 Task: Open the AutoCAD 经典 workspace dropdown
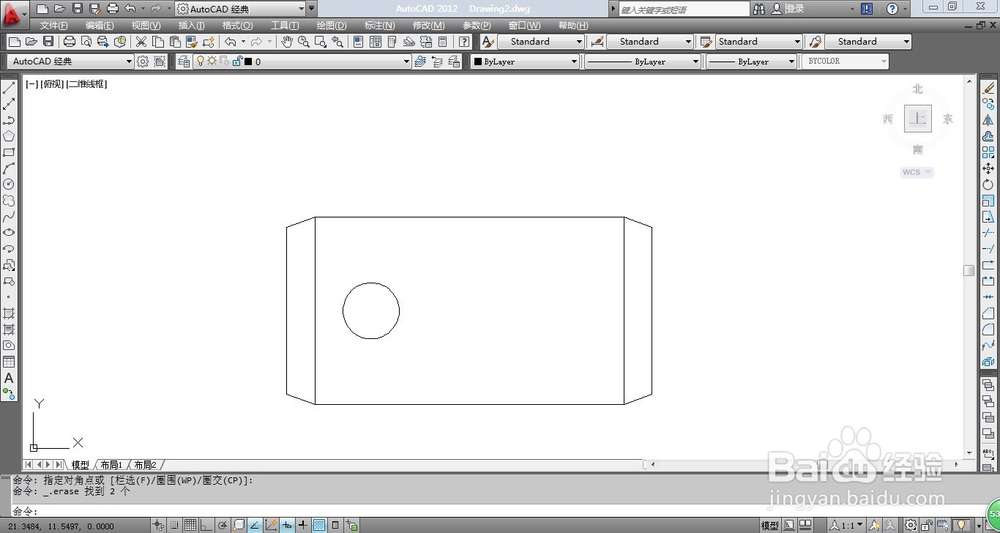pyautogui.click(x=71, y=61)
